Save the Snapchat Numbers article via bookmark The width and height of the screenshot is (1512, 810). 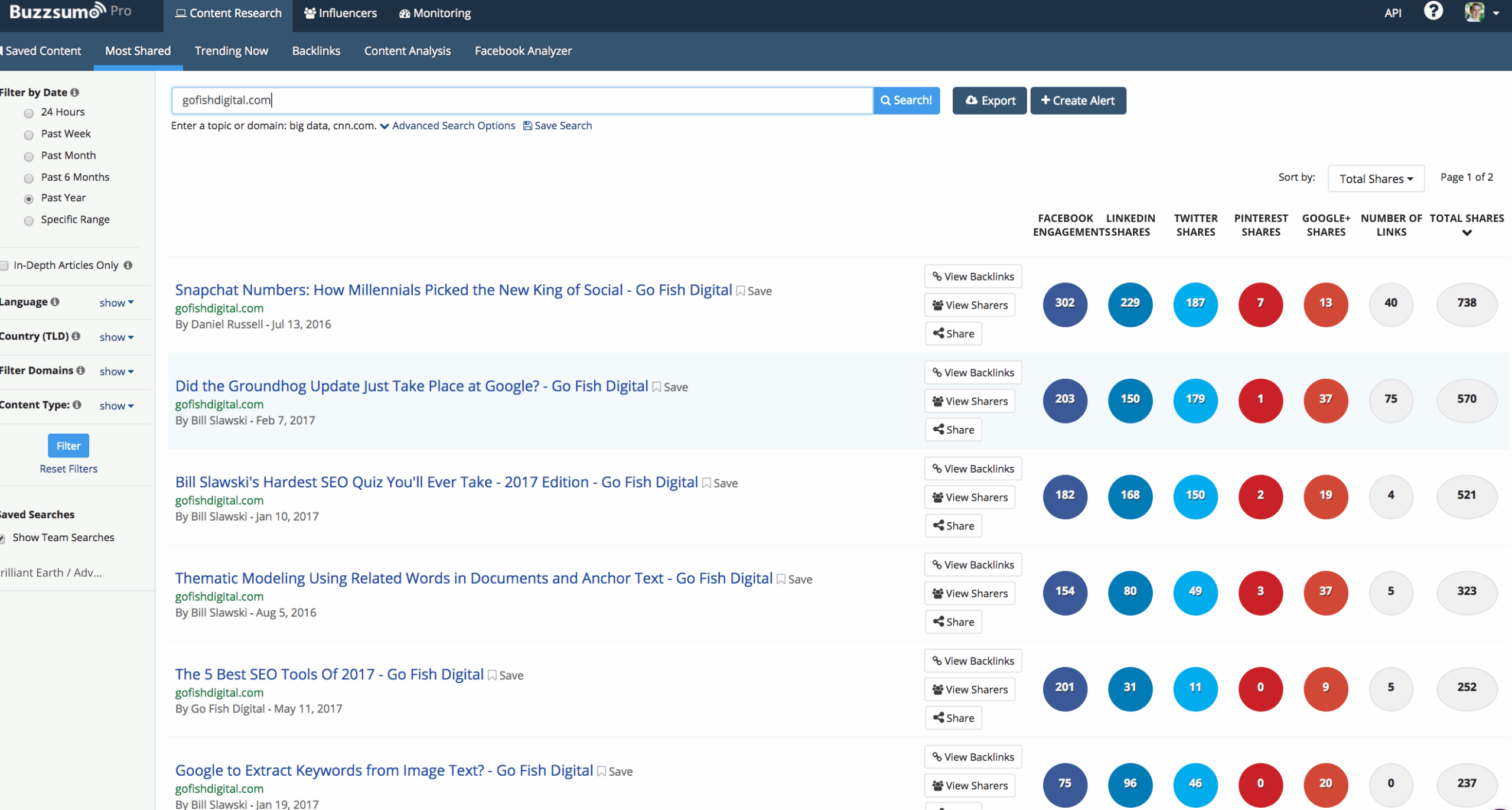click(754, 291)
